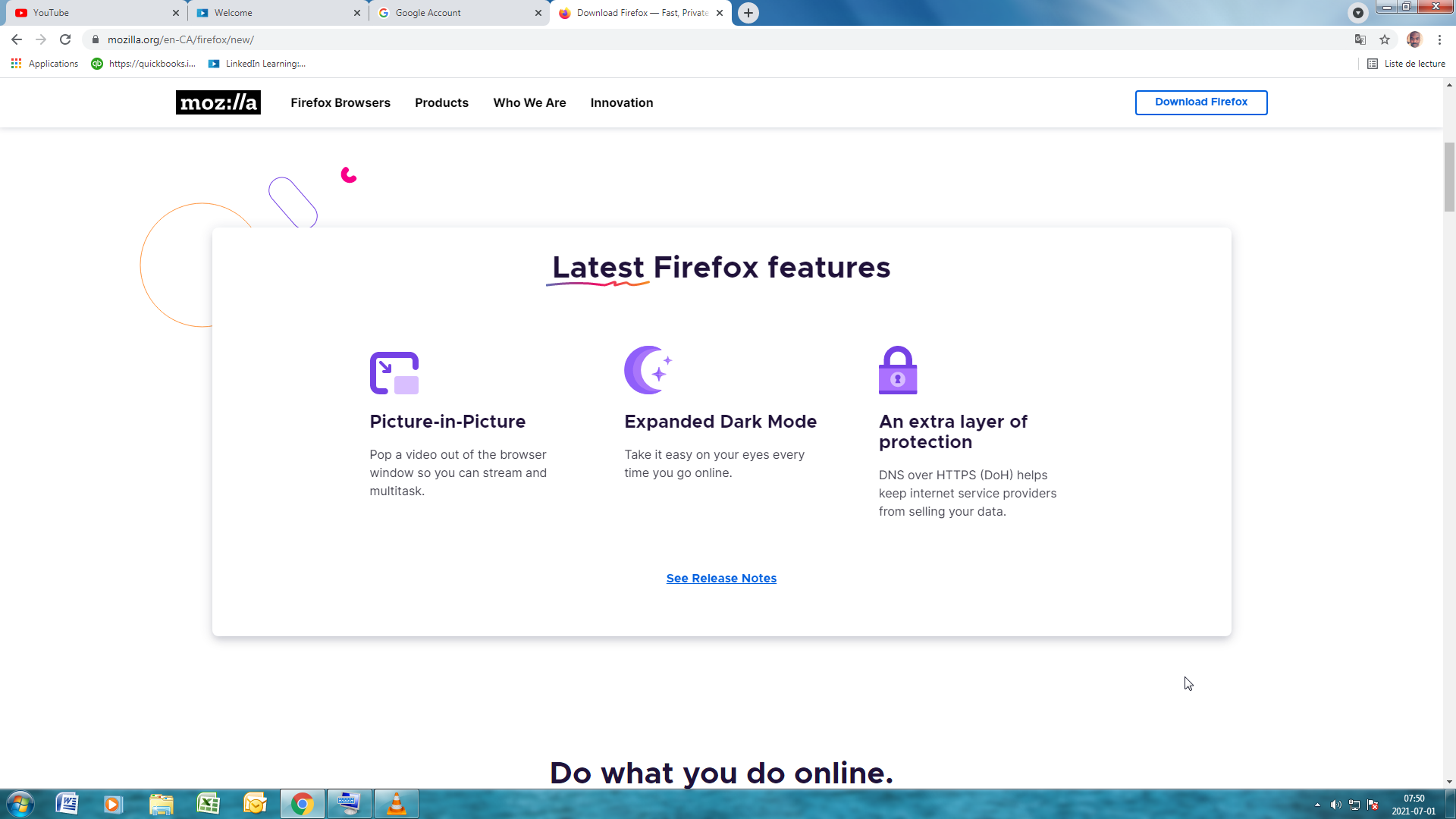Open Liste de lecture reading list

[1407, 64]
